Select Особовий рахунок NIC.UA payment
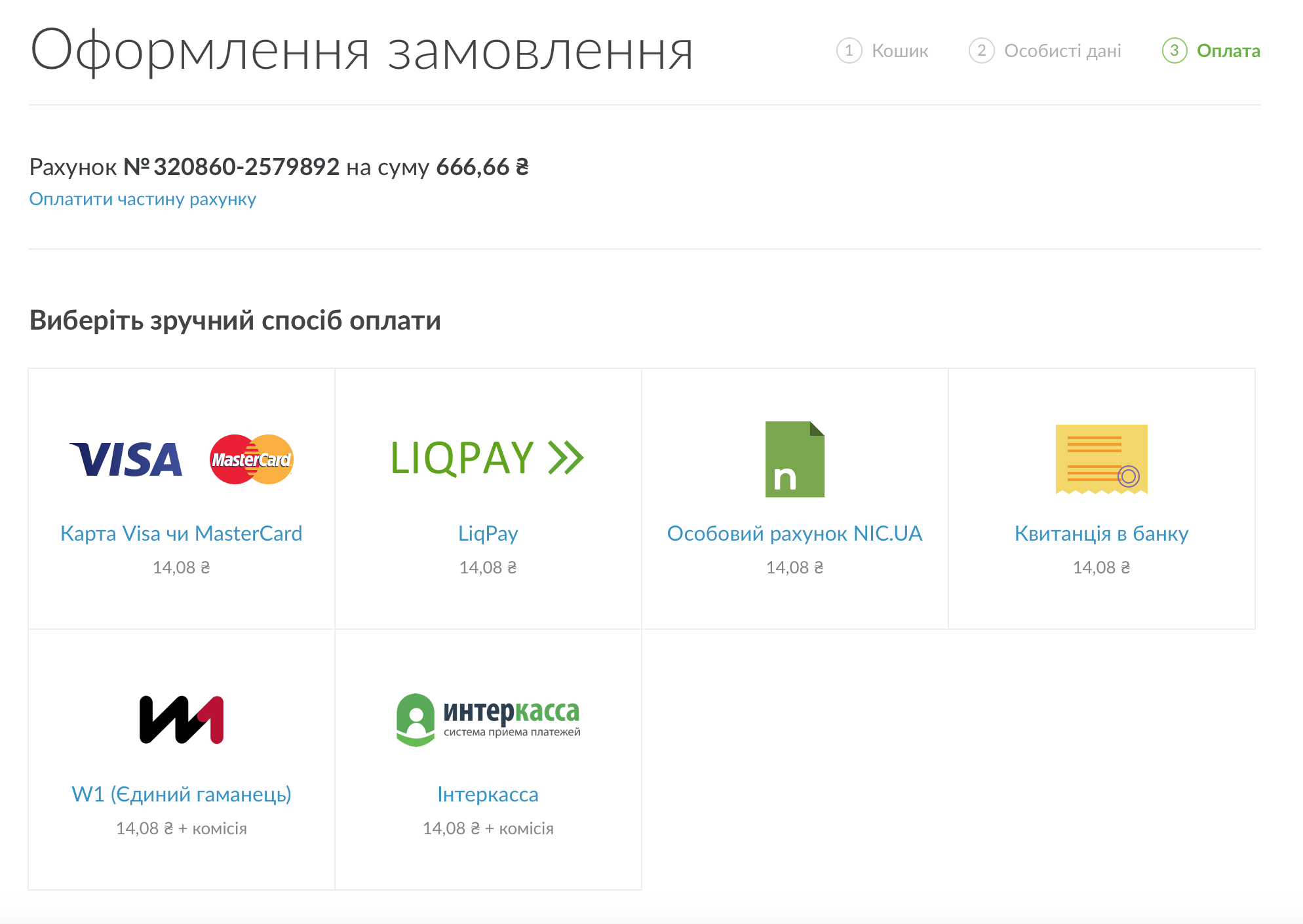 [x=794, y=533]
